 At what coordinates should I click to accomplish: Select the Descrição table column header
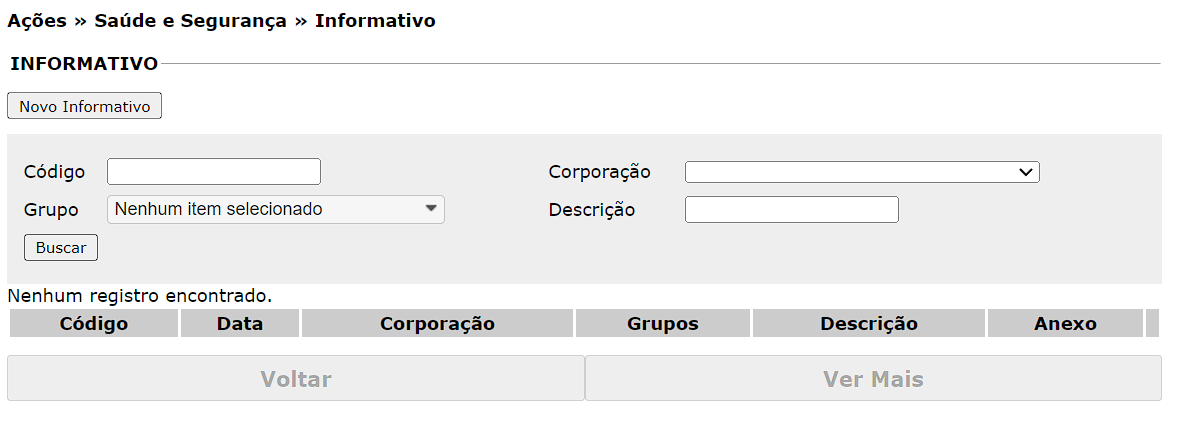(869, 323)
